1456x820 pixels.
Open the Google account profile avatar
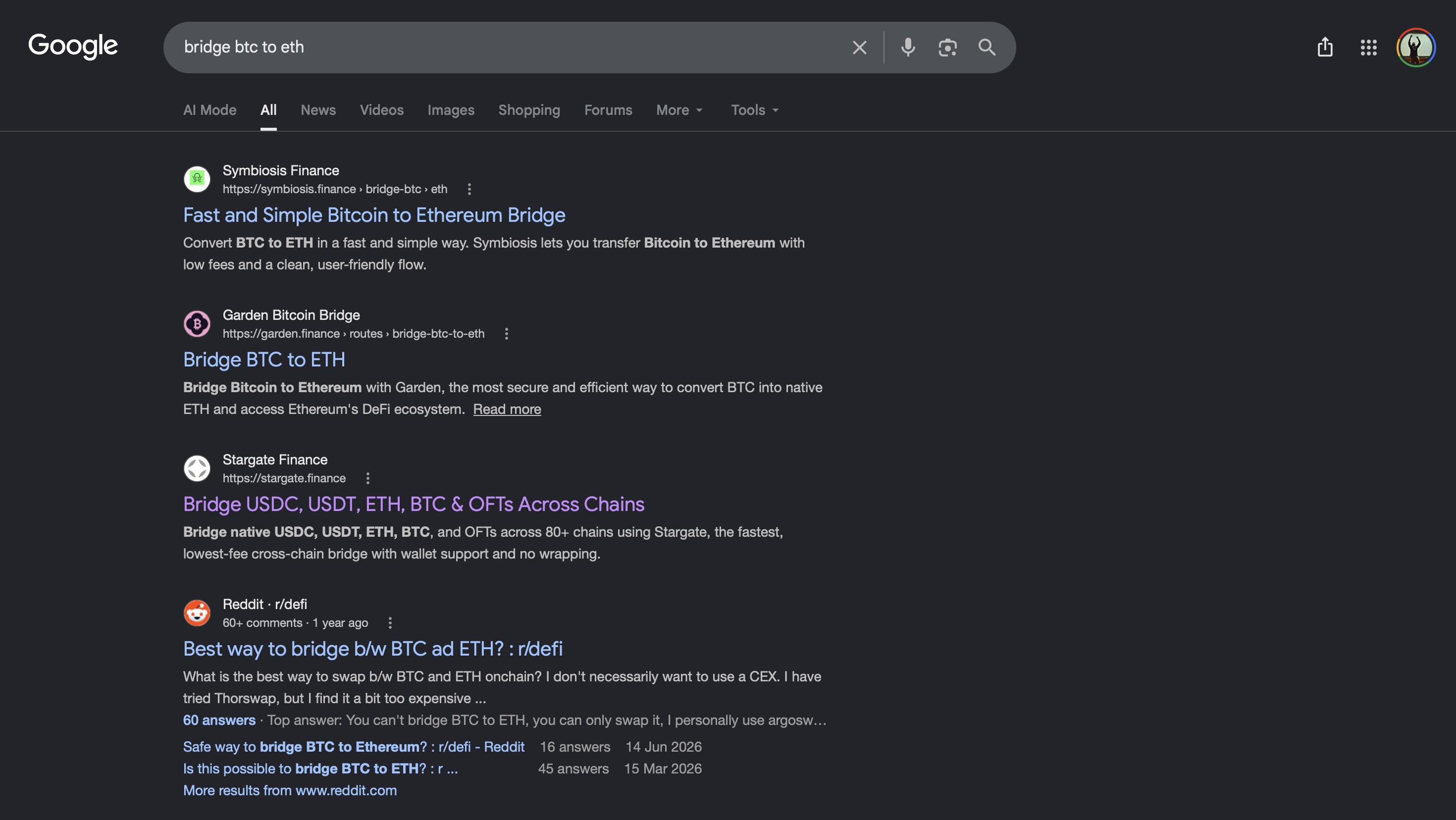coord(1415,48)
